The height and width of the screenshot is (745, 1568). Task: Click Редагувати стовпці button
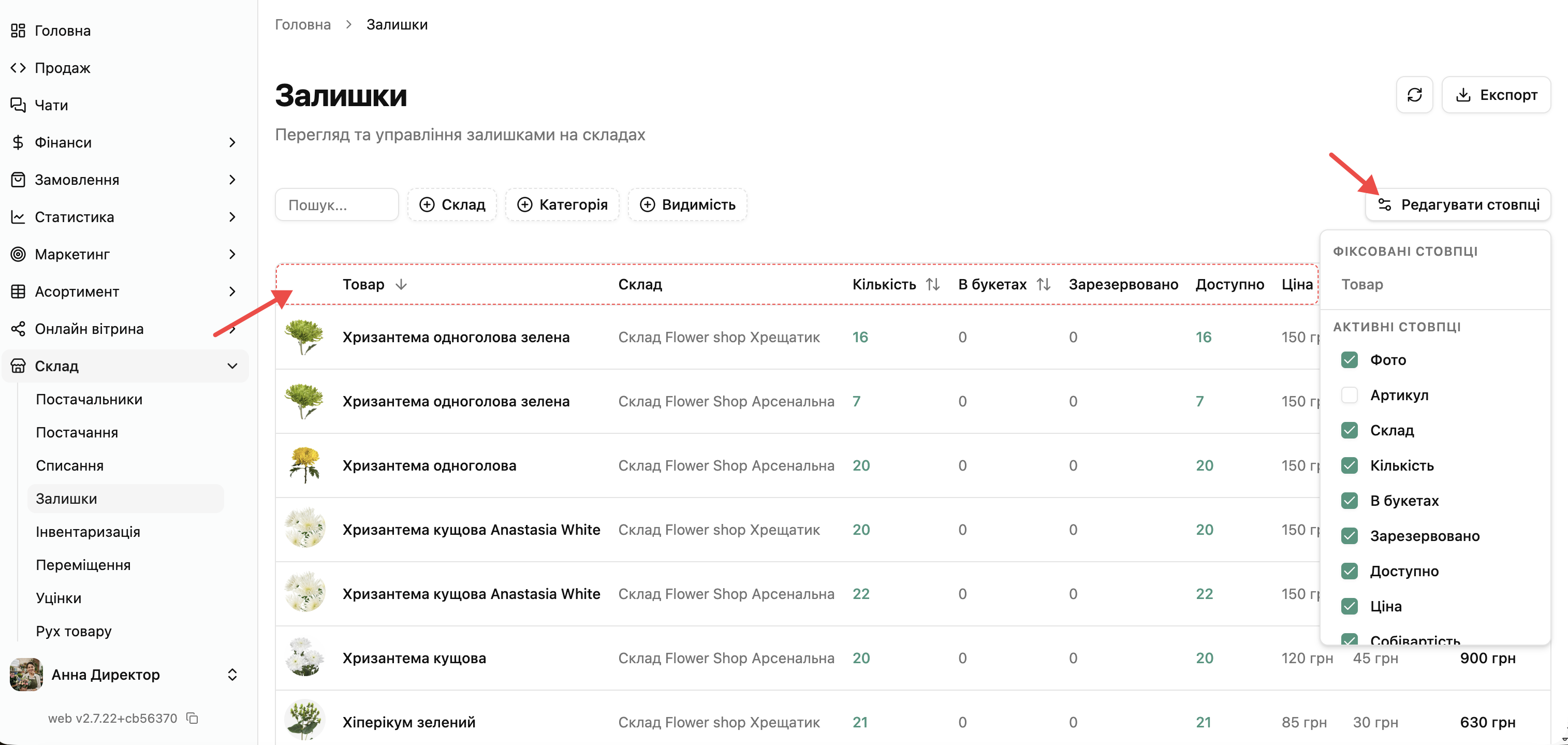click(x=1458, y=204)
